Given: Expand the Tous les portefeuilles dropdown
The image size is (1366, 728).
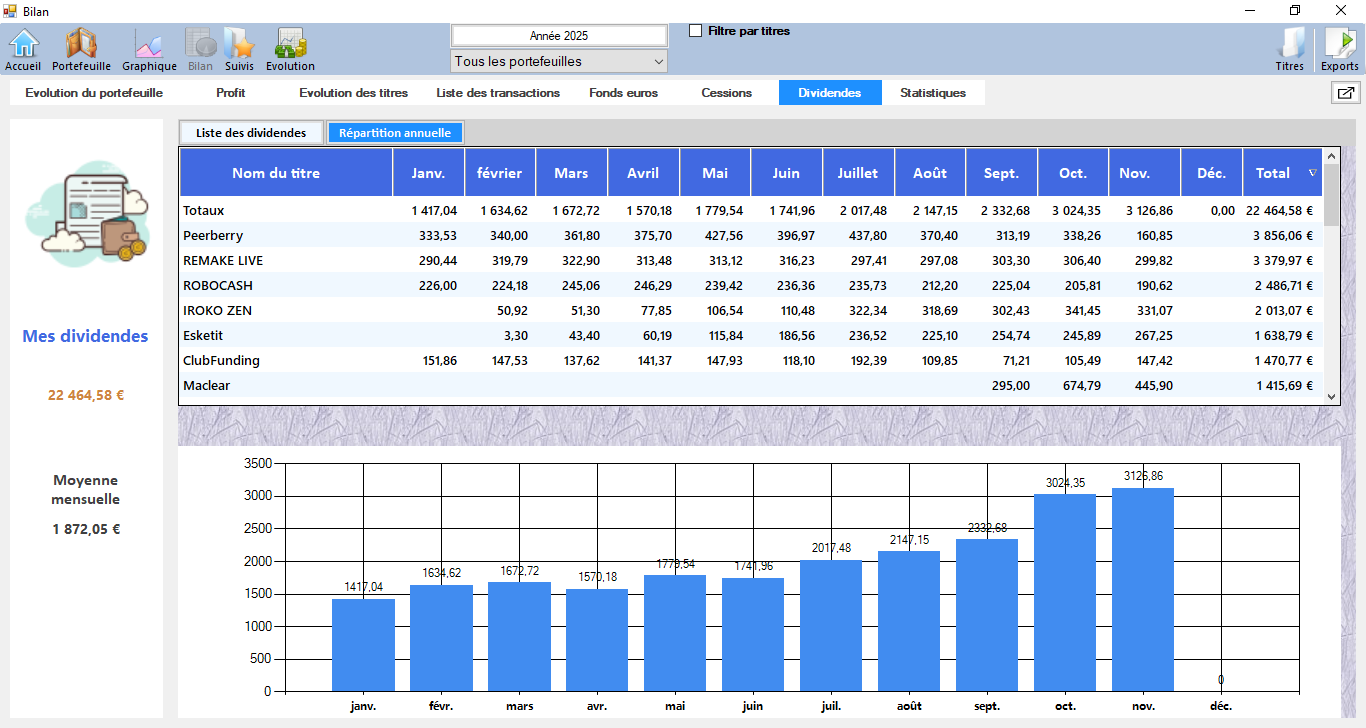Looking at the screenshot, I should coord(559,62).
